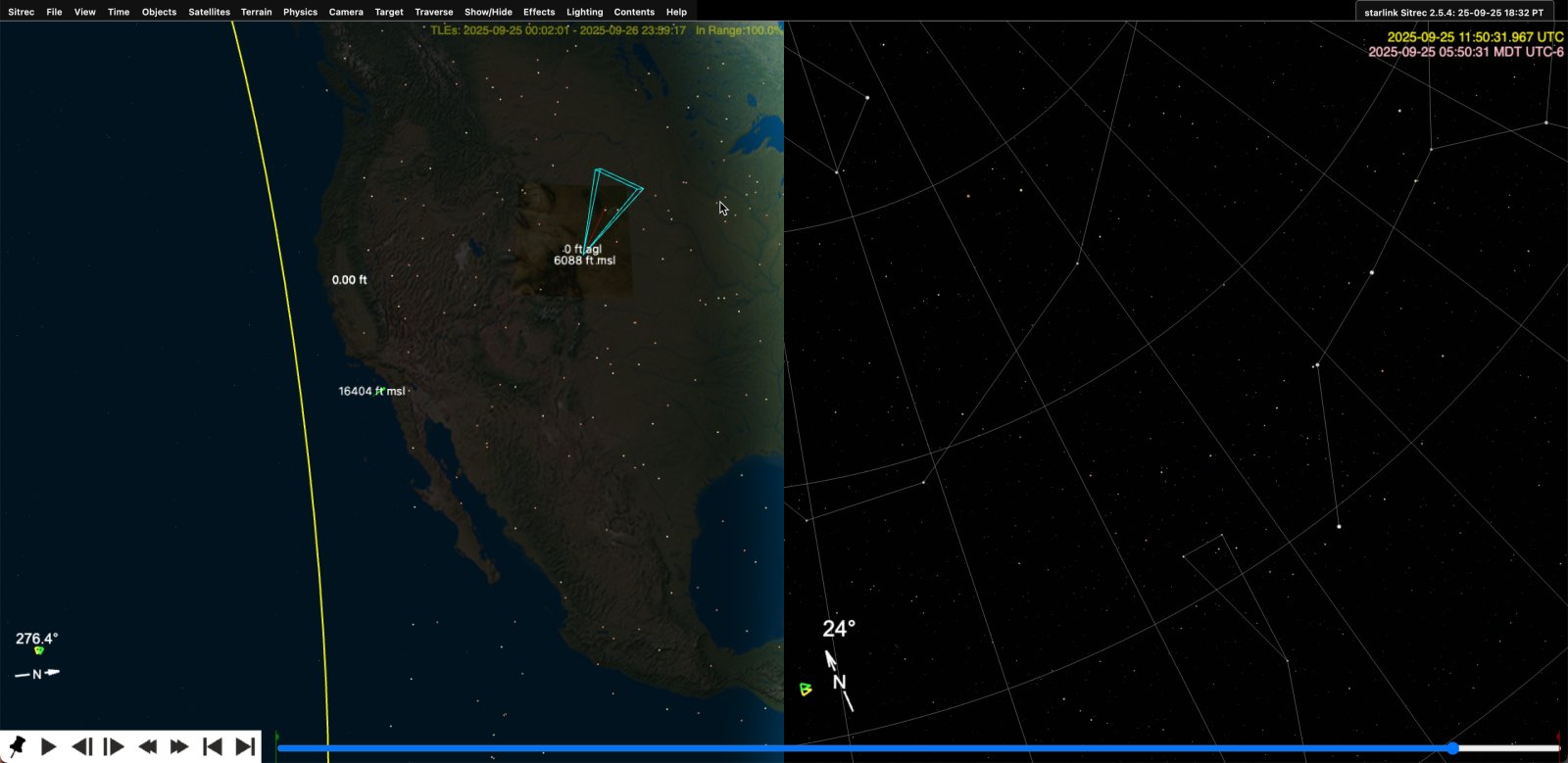
Task: Click the fast forward double-arrow icon
Action: point(179,746)
